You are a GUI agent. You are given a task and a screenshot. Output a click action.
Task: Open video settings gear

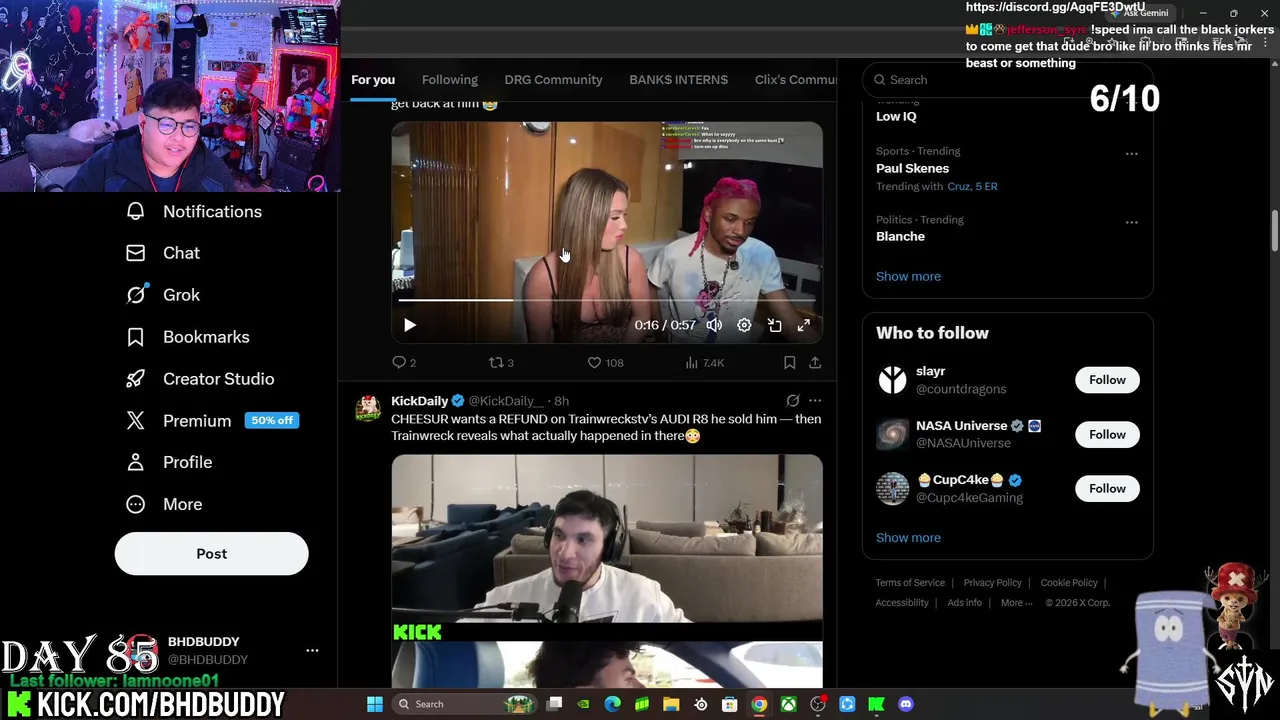744,325
